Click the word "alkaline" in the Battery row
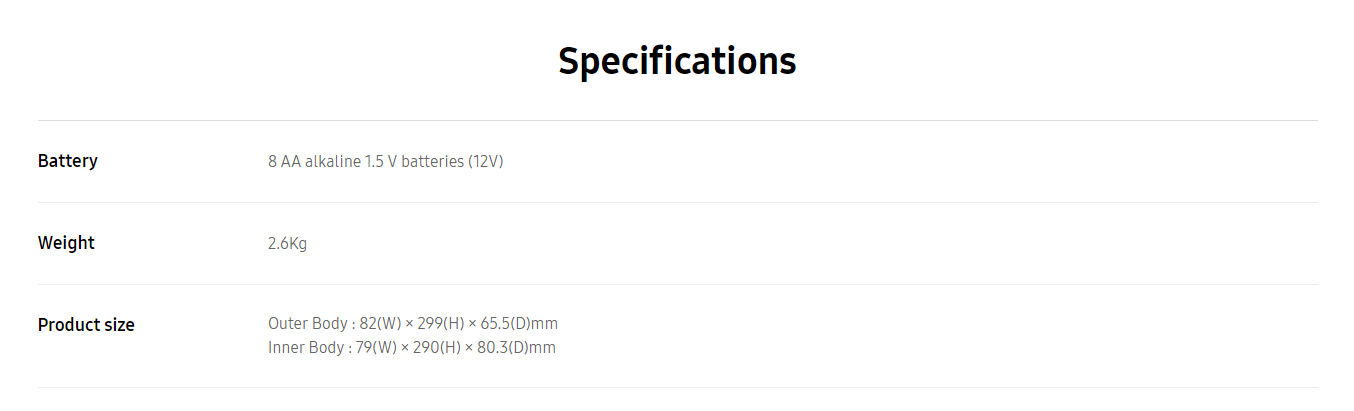This screenshot has height=411, width=1354. 332,161
